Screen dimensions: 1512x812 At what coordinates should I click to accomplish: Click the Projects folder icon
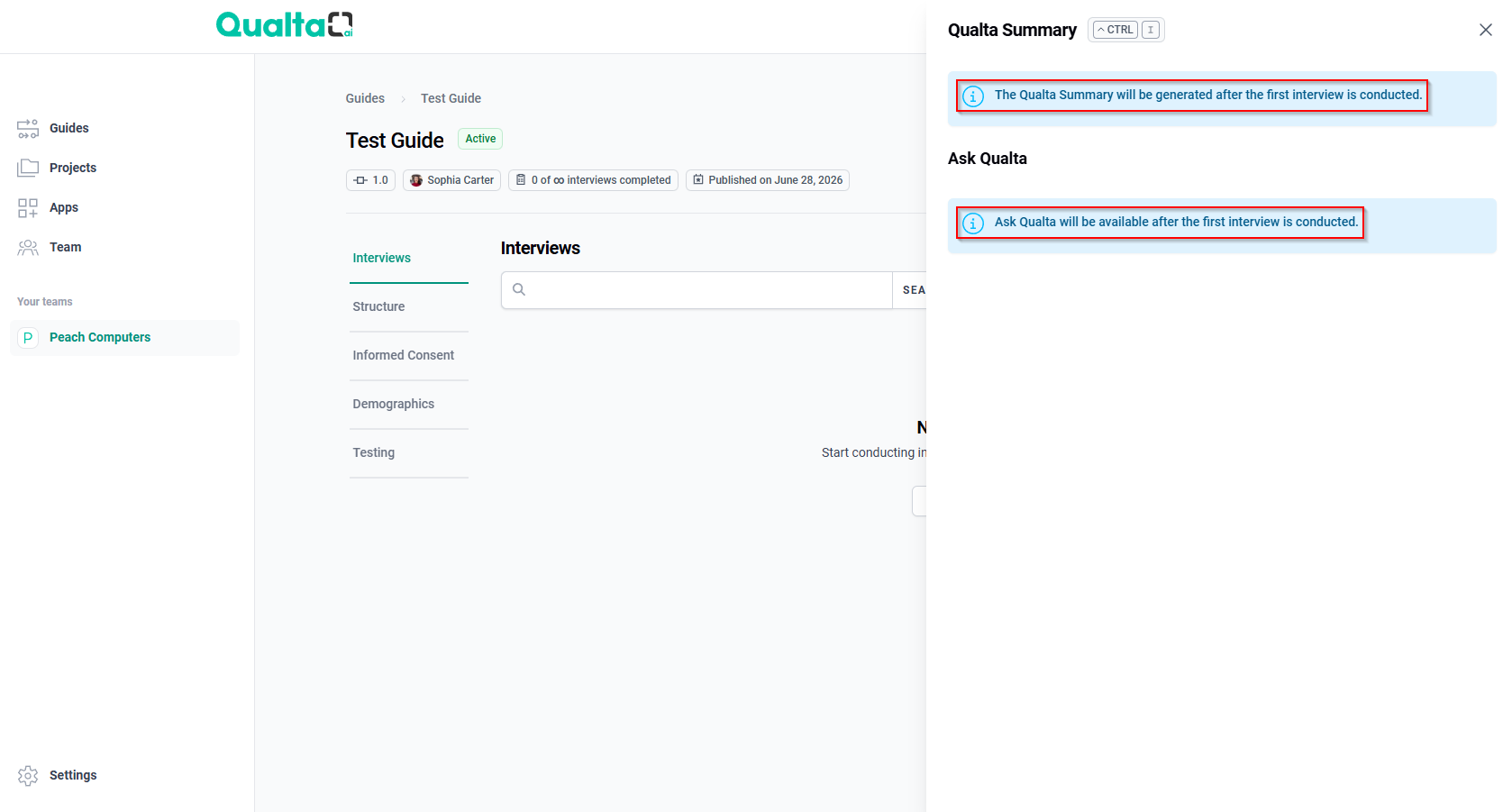tap(28, 168)
